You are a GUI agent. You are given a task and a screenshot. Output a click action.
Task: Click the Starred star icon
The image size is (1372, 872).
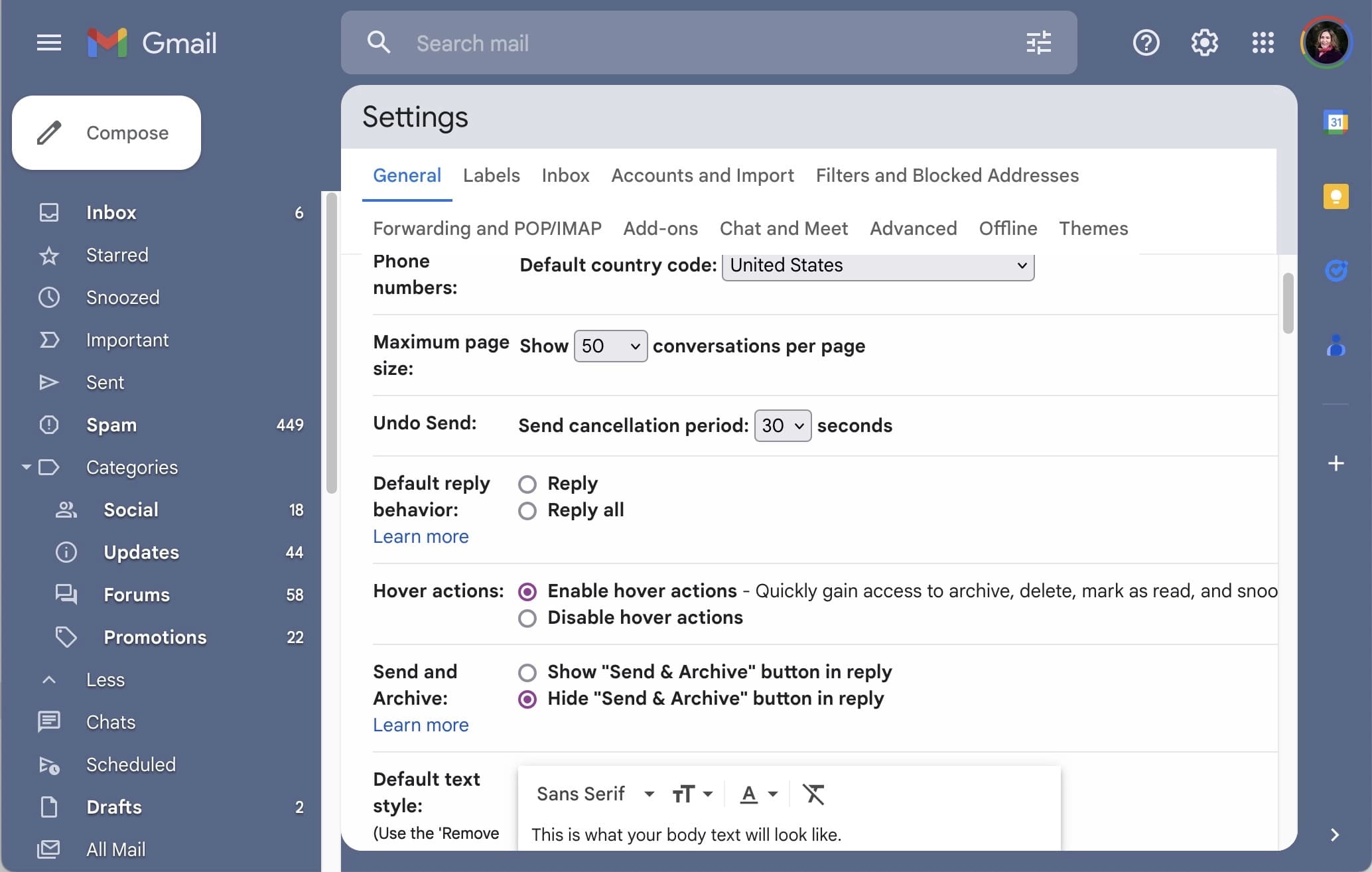[x=48, y=255]
